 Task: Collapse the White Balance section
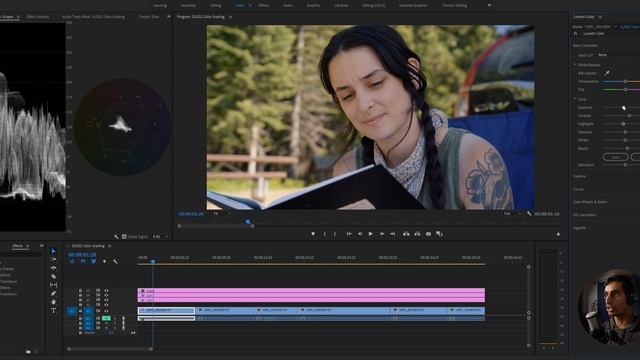(575, 65)
